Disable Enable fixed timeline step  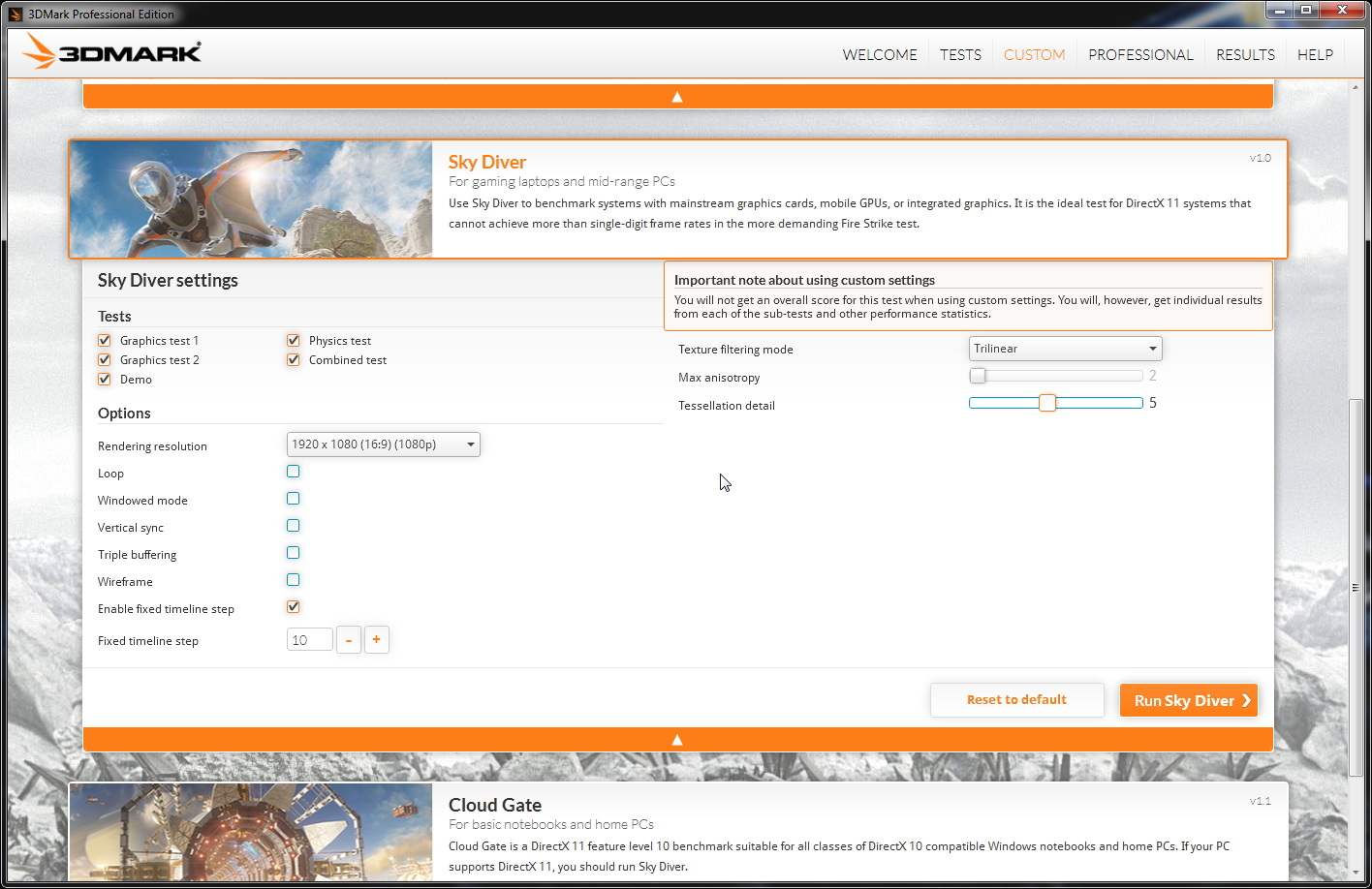pyautogui.click(x=294, y=607)
